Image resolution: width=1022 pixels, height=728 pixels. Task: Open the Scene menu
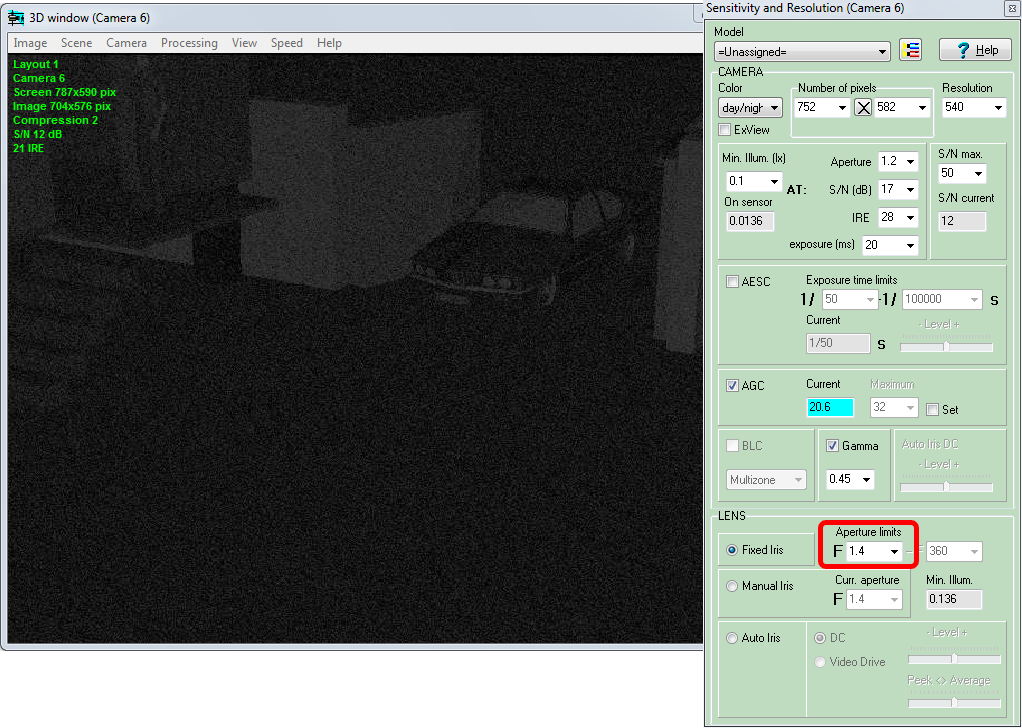point(76,43)
